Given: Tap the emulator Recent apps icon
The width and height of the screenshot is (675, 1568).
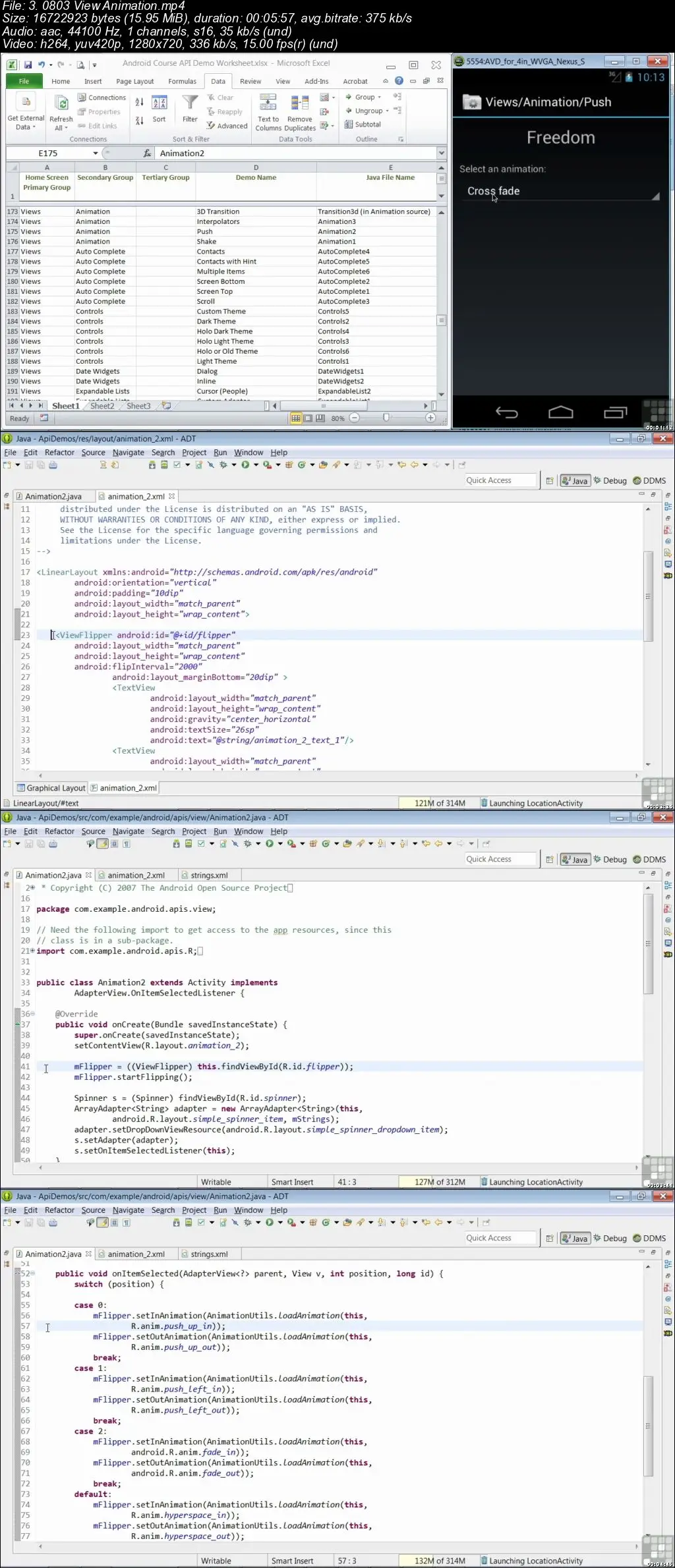Looking at the screenshot, I should point(615,412).
